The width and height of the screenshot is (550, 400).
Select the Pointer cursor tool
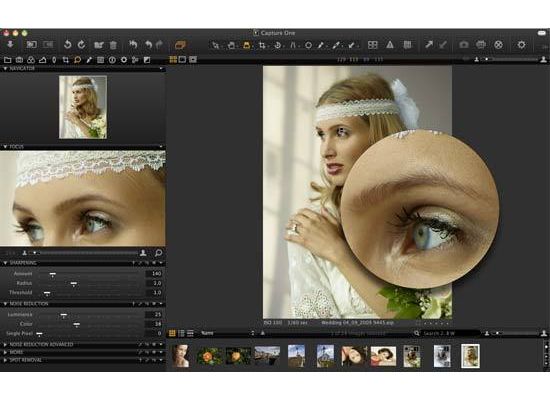[215, 45]
